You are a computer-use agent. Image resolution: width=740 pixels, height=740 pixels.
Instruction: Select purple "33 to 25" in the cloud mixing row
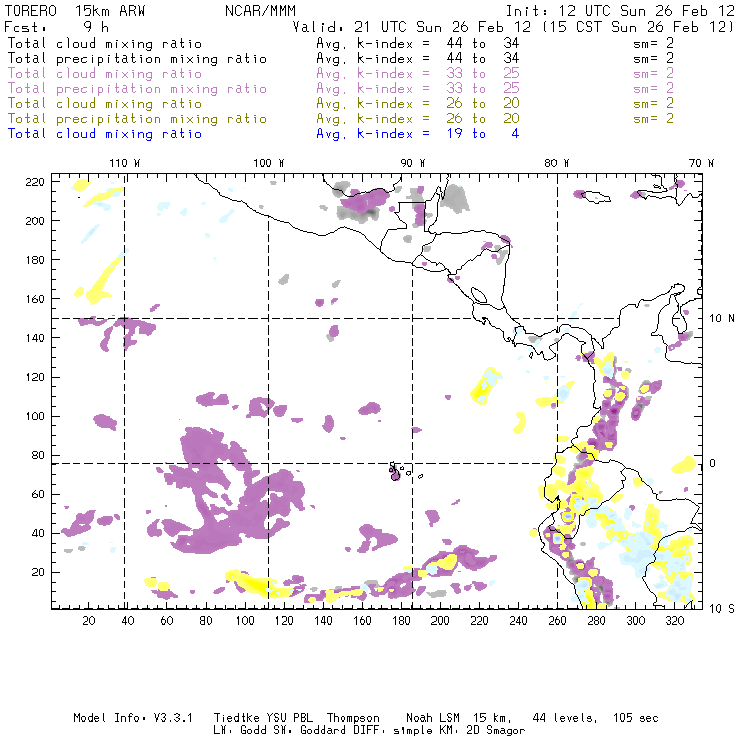click(483, 74)
